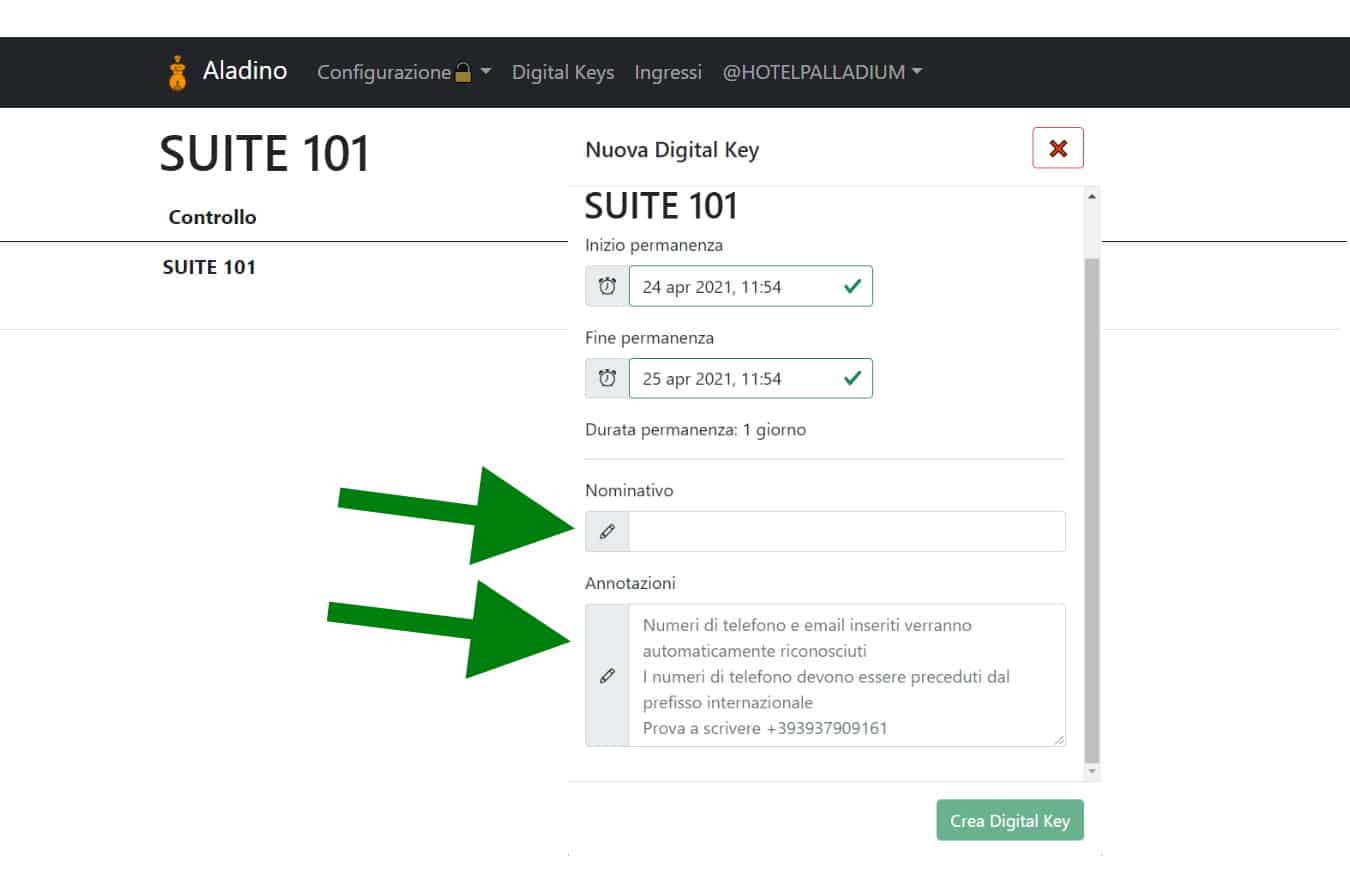1350x869 pixels.
Task: Click the Aladino genie lamp logo icon
Action: point(177,73)
